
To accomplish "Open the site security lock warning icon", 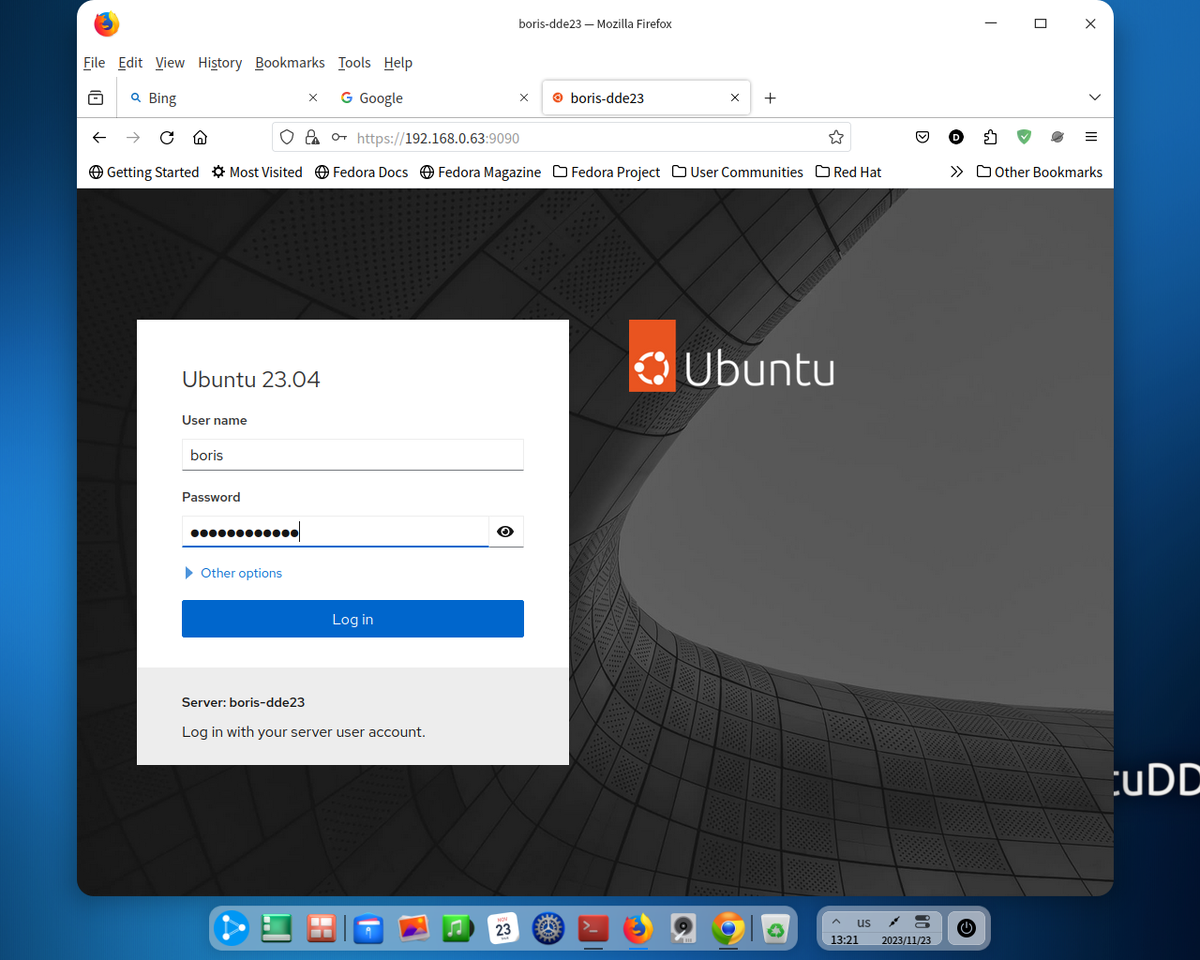I will (312, 137).
